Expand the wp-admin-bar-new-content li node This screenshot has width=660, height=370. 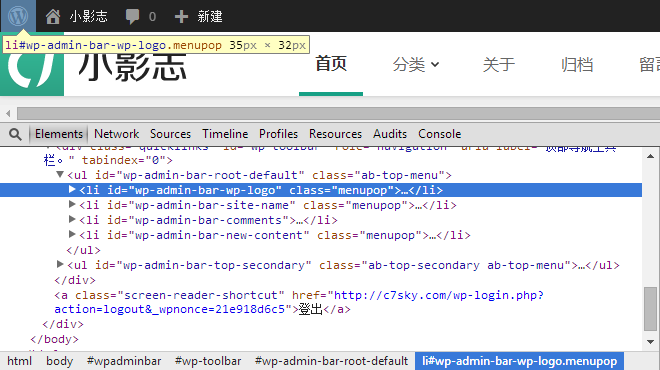(72, 234)
